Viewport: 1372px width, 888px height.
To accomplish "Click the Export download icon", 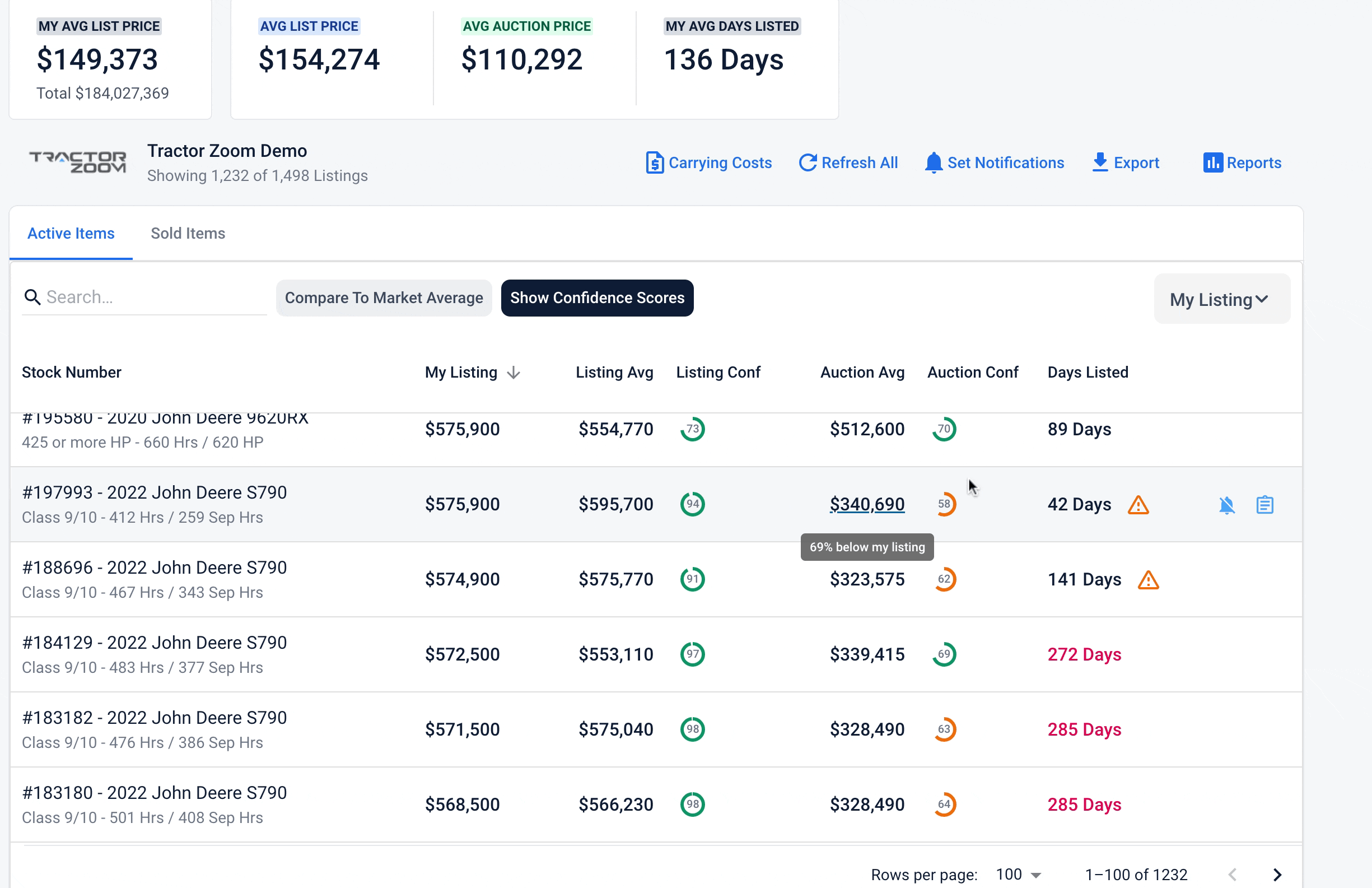I will 1099,162.
